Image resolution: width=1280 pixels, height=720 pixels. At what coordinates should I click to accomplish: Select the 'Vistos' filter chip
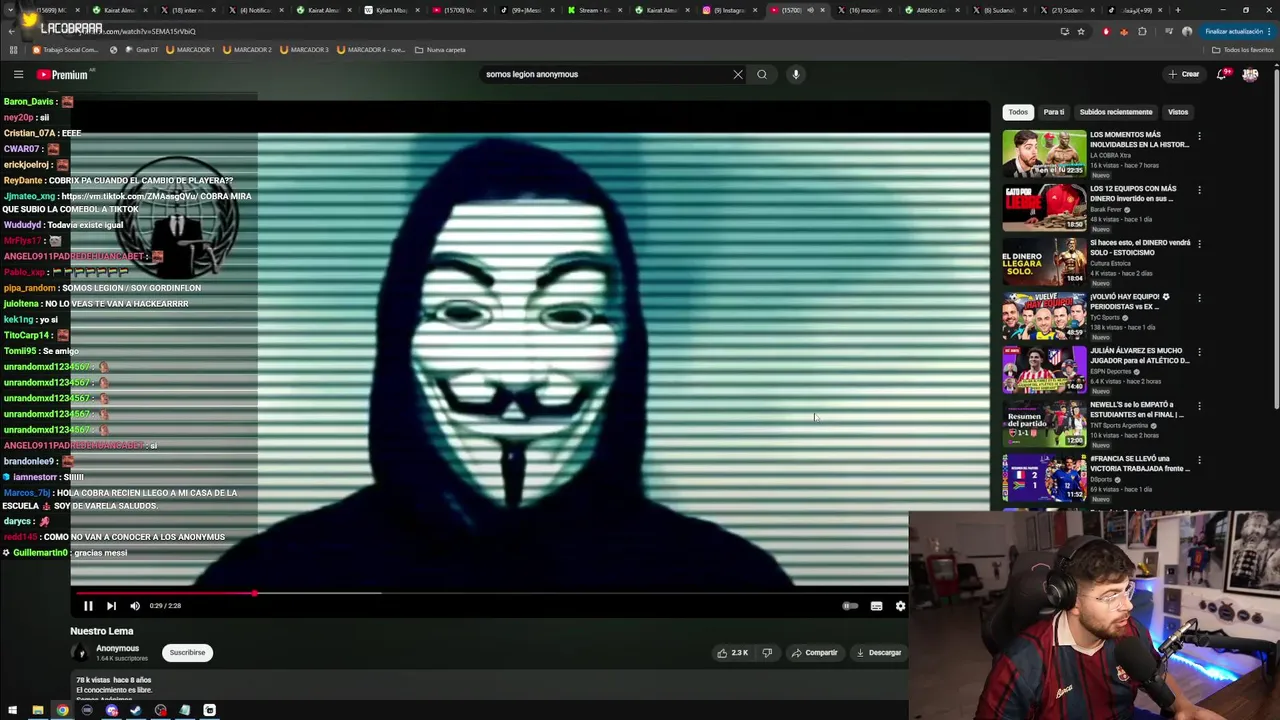click(1178, 112)
